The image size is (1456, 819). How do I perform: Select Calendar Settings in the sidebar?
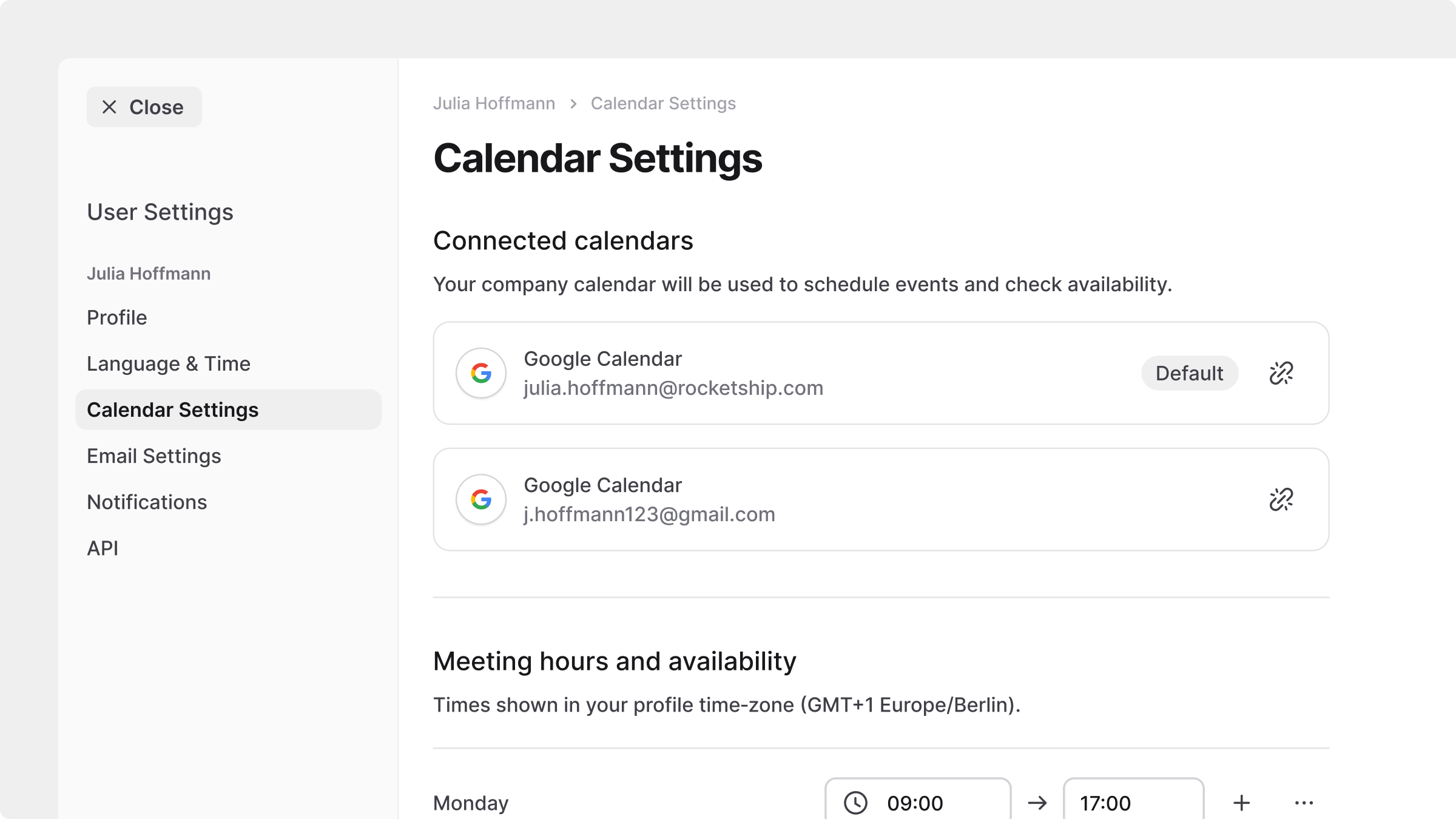click(173, 409)
